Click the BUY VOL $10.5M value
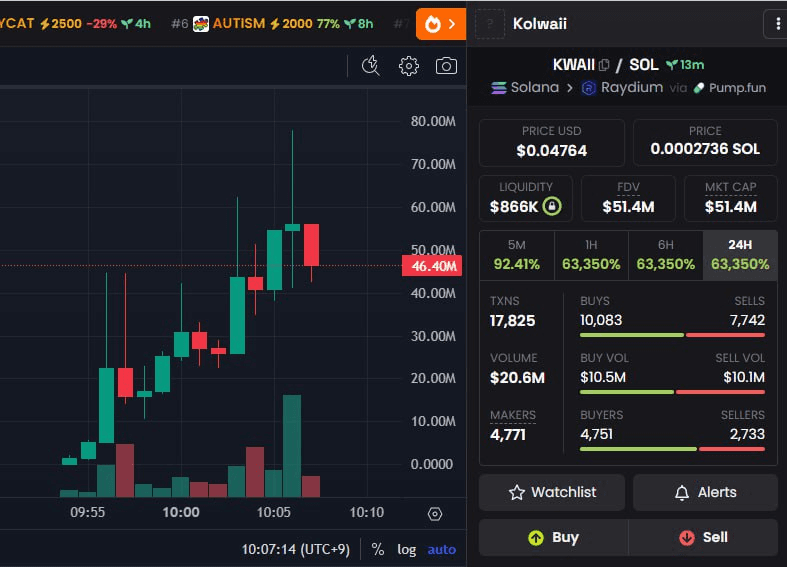The image size is (787, 567). point(603,377)
